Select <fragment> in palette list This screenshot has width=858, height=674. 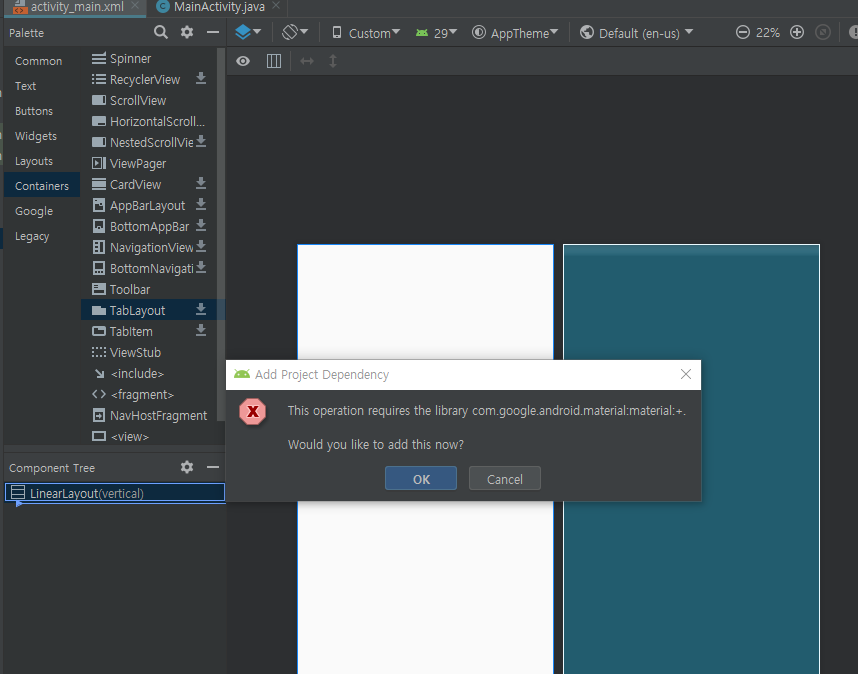coord(149,394)
